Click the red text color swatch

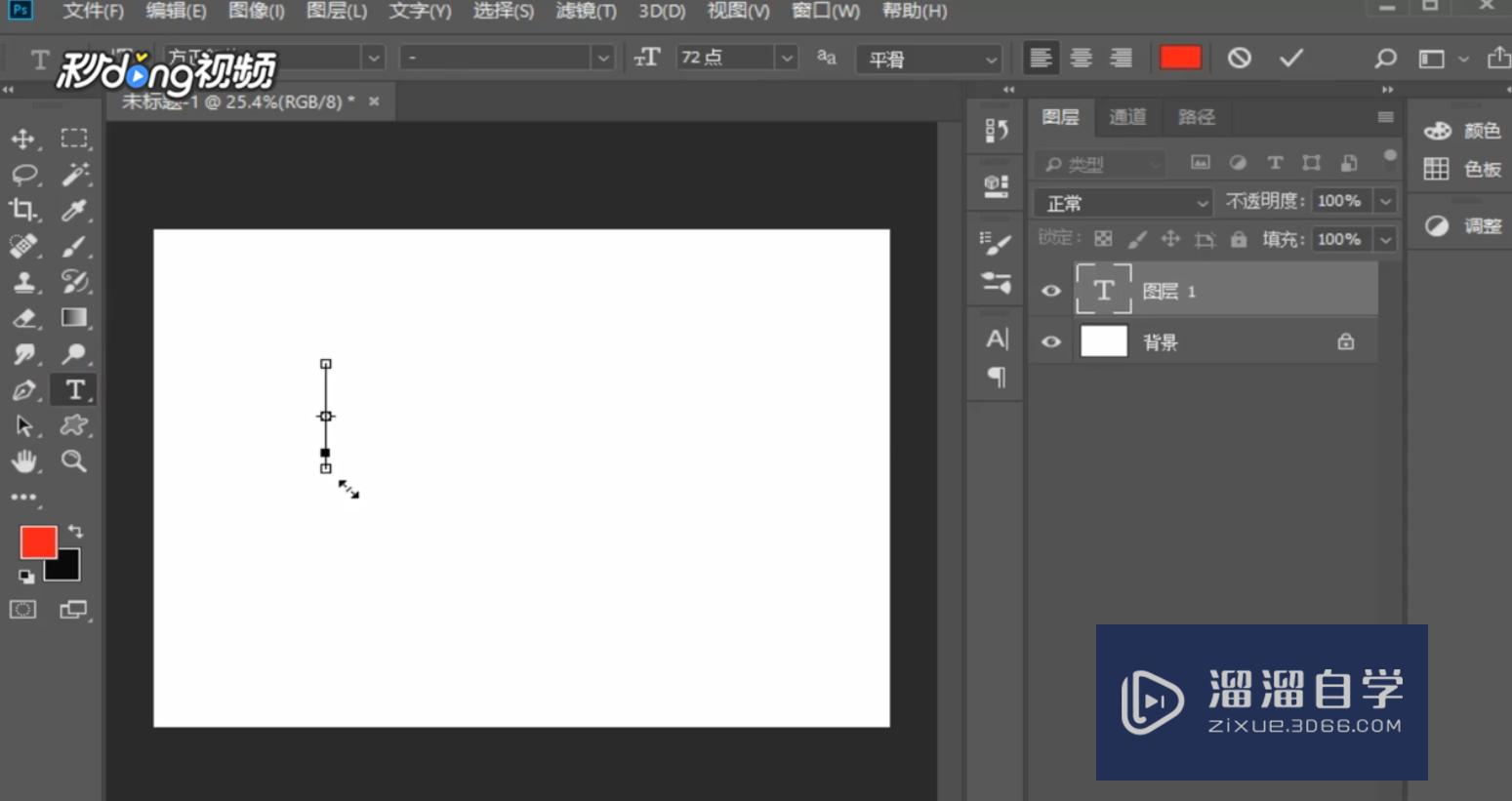pyautogui.click(x=1180, y=59)
